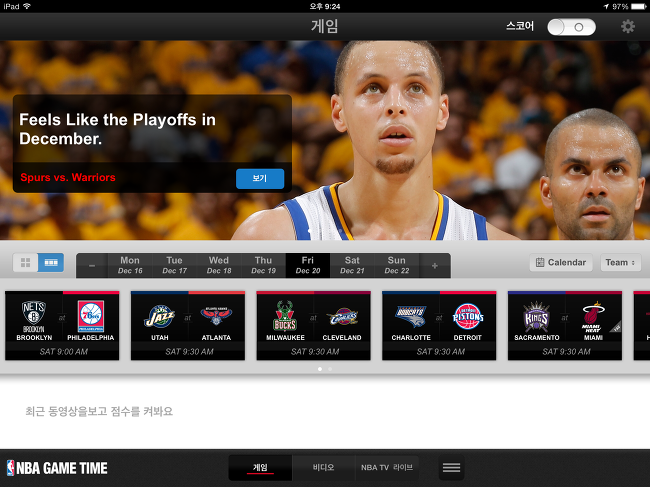Image resolution: width=650 pixels, height=487 pixels.
Task: Switch to the 게임 games tab
Action: [x=260, y=468]
